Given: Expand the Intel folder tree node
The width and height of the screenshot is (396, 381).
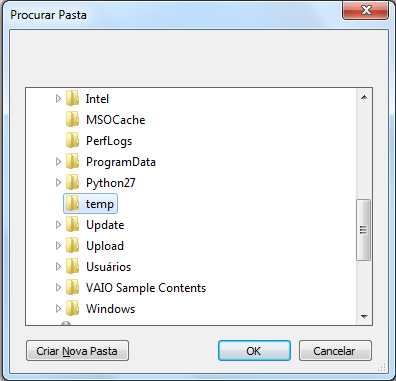Looking at the screenshot, I should [x=58, y=98].
